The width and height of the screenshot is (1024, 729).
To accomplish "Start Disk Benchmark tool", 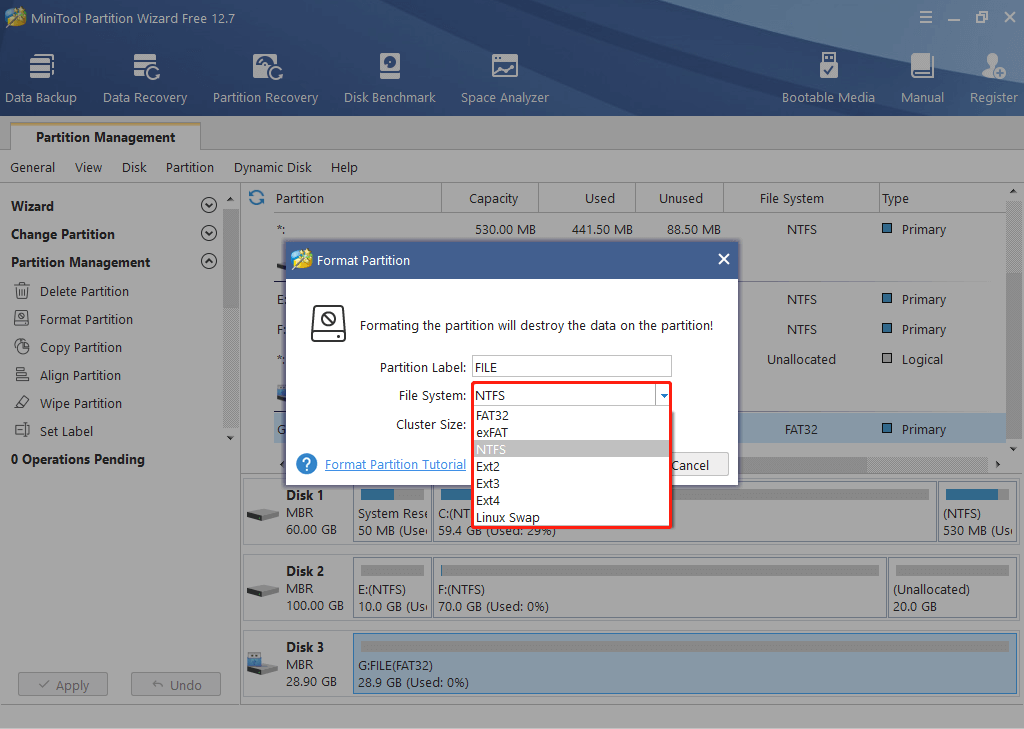I will [x=389, y=78].
